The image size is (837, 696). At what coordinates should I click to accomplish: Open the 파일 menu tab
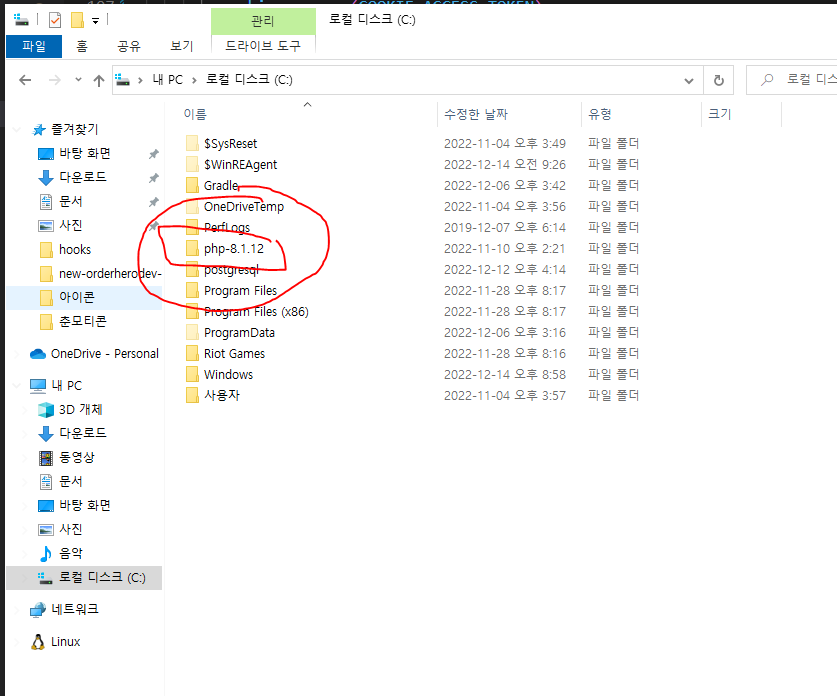(x=34, y=46)
